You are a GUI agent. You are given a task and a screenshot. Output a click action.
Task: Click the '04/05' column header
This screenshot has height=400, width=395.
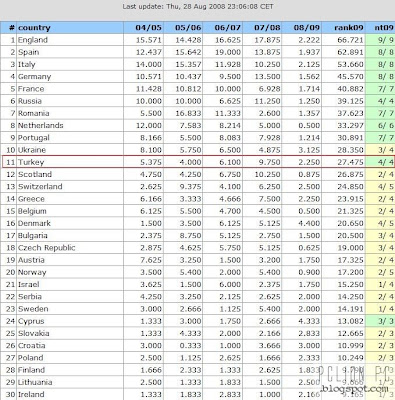(148, 28)
